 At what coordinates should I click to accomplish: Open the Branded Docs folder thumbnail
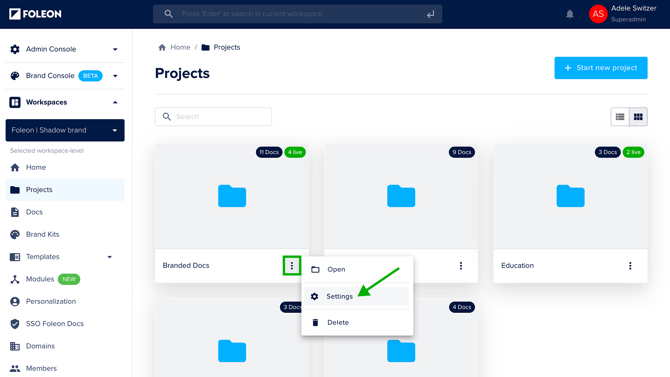coord(232,196)
